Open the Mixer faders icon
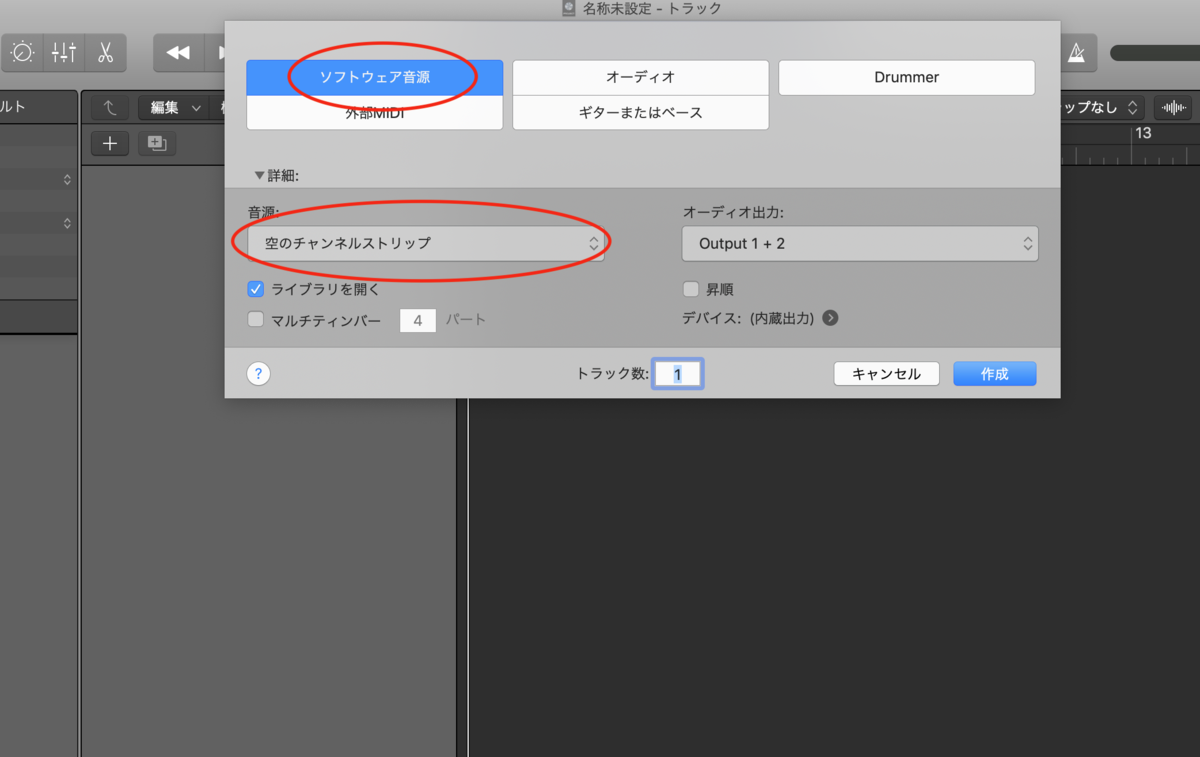 pyautogui.click(x=63, y=53)
